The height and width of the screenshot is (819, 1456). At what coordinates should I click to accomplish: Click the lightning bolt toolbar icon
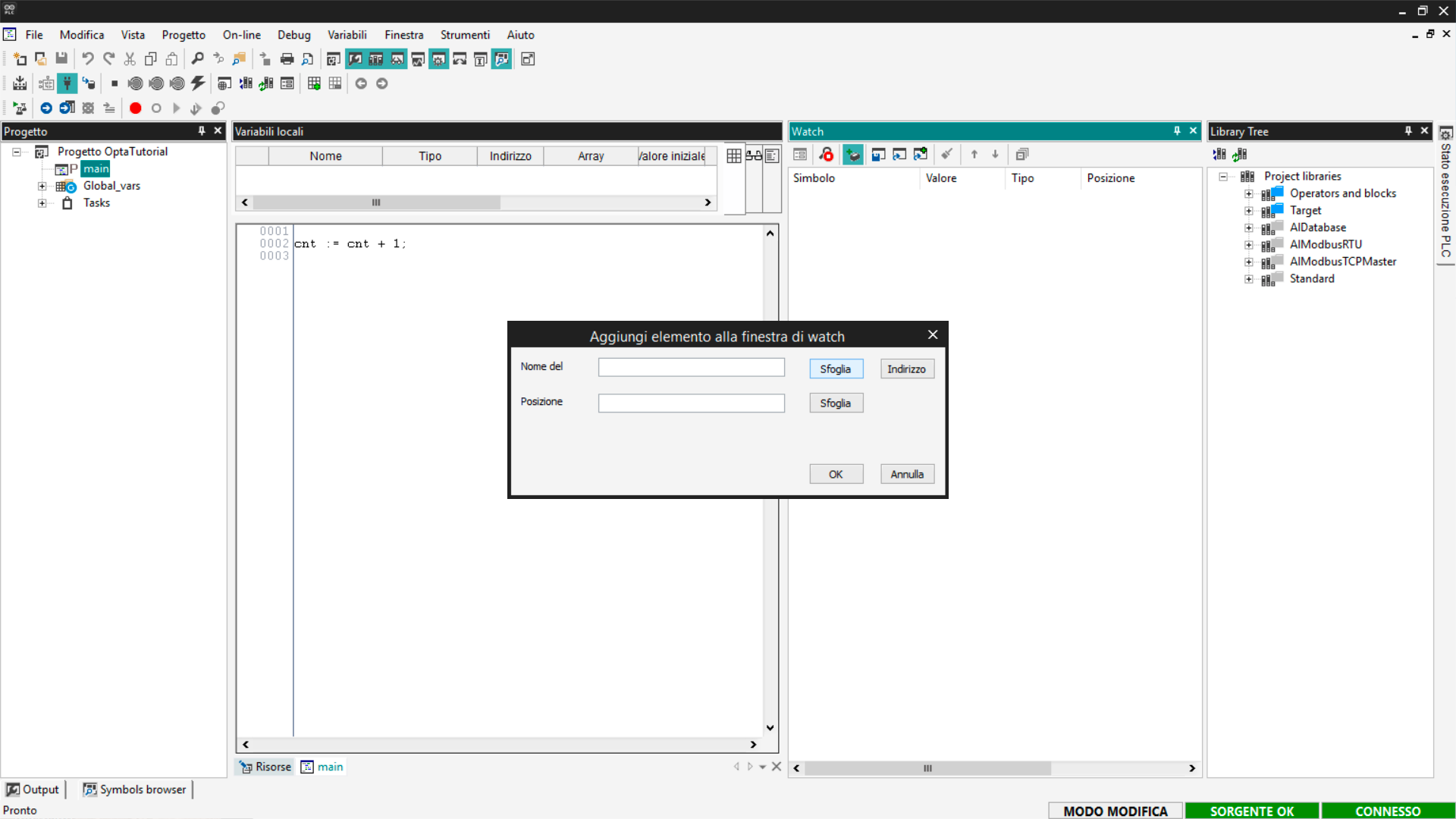tap(198, 83)
